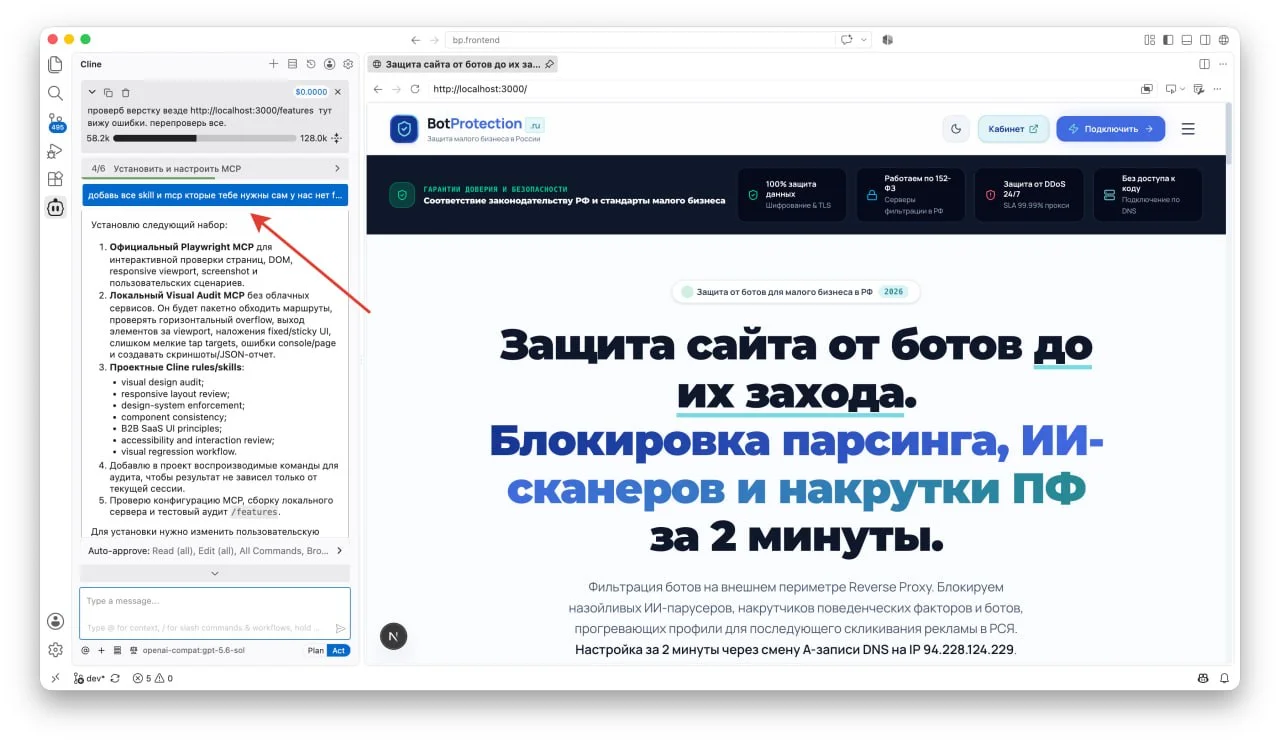Send the message with paper-plane icon
The image size is (1280, 743).
click(340, 628)
